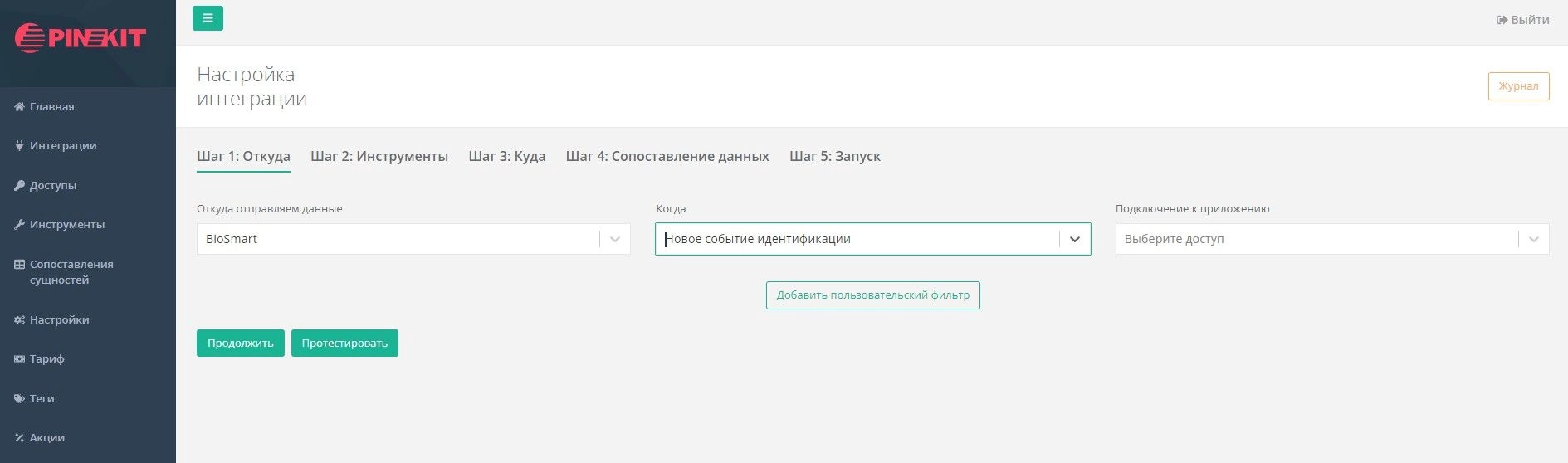Click the tags icon beside Теги
This screenshot has height=463, width=1568.
19,399
